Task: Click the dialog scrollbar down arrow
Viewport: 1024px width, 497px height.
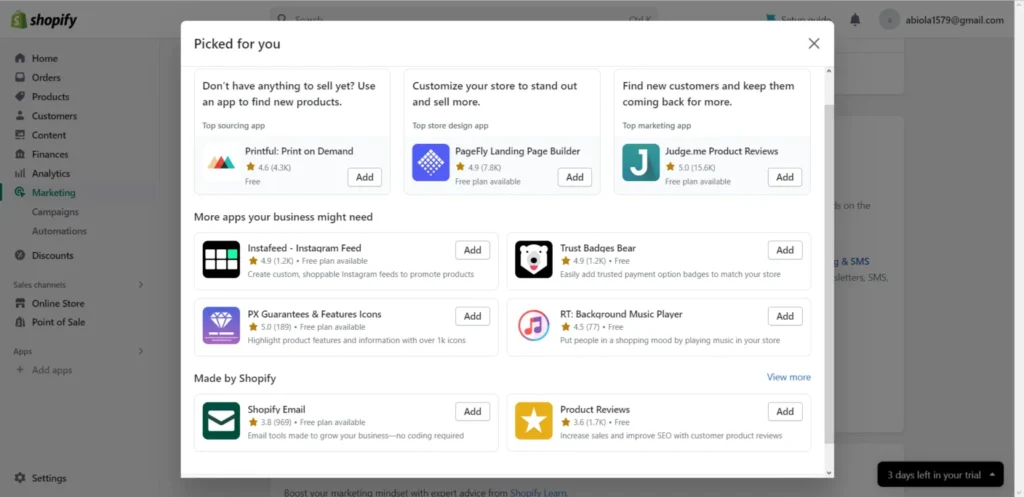Action: [829, 473]
